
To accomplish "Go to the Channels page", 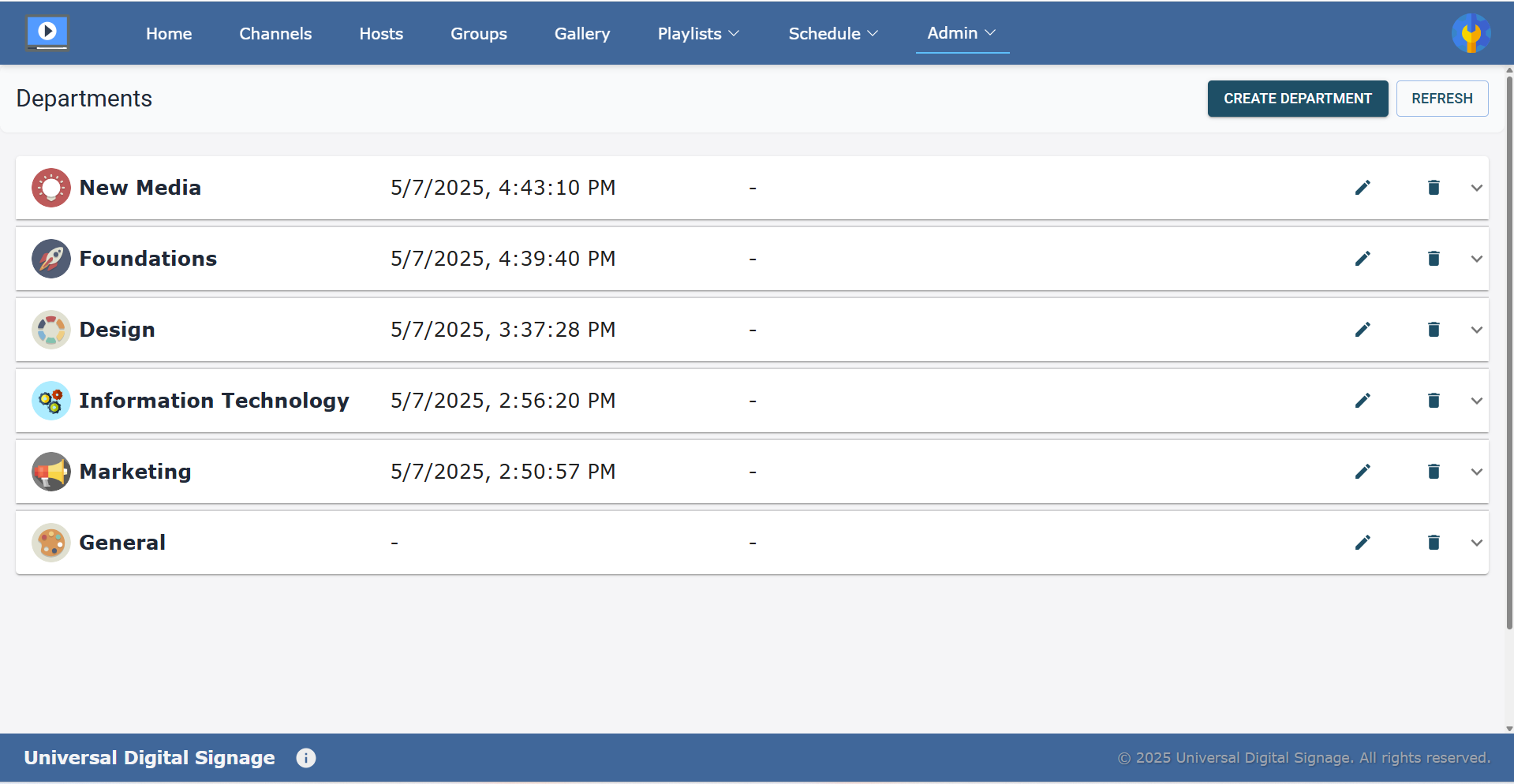I will tap(275, 34).
